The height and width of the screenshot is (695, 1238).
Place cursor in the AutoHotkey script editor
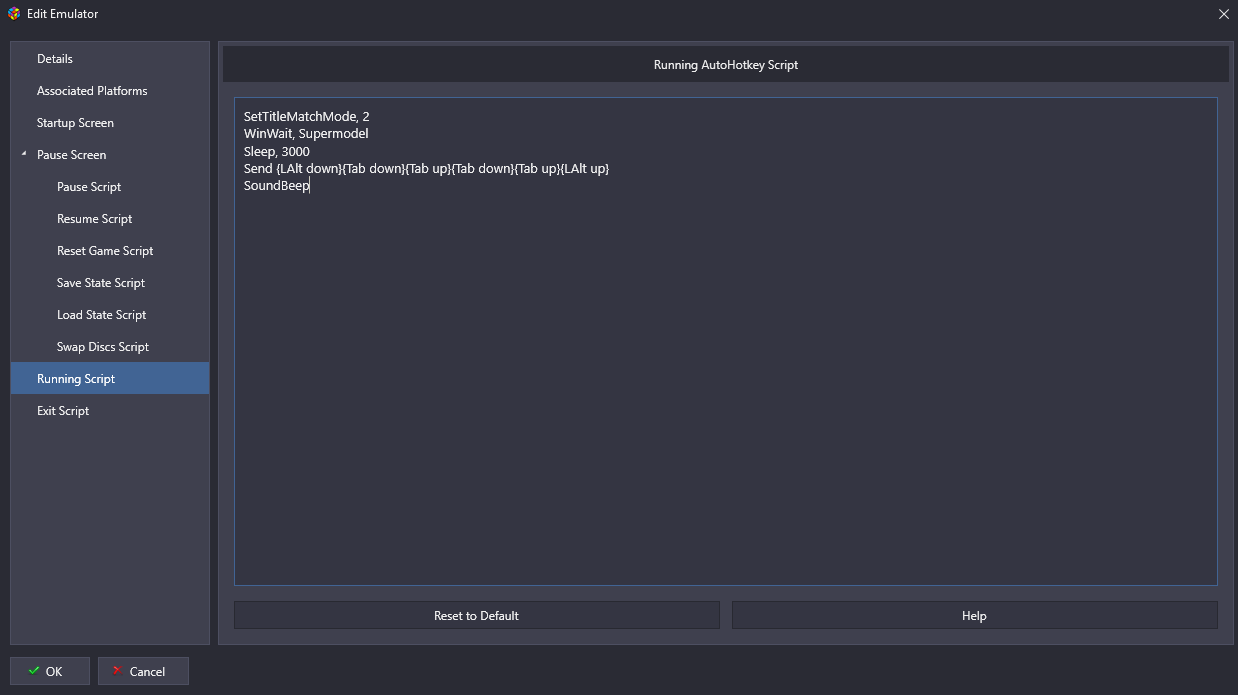tap(725, 341)
